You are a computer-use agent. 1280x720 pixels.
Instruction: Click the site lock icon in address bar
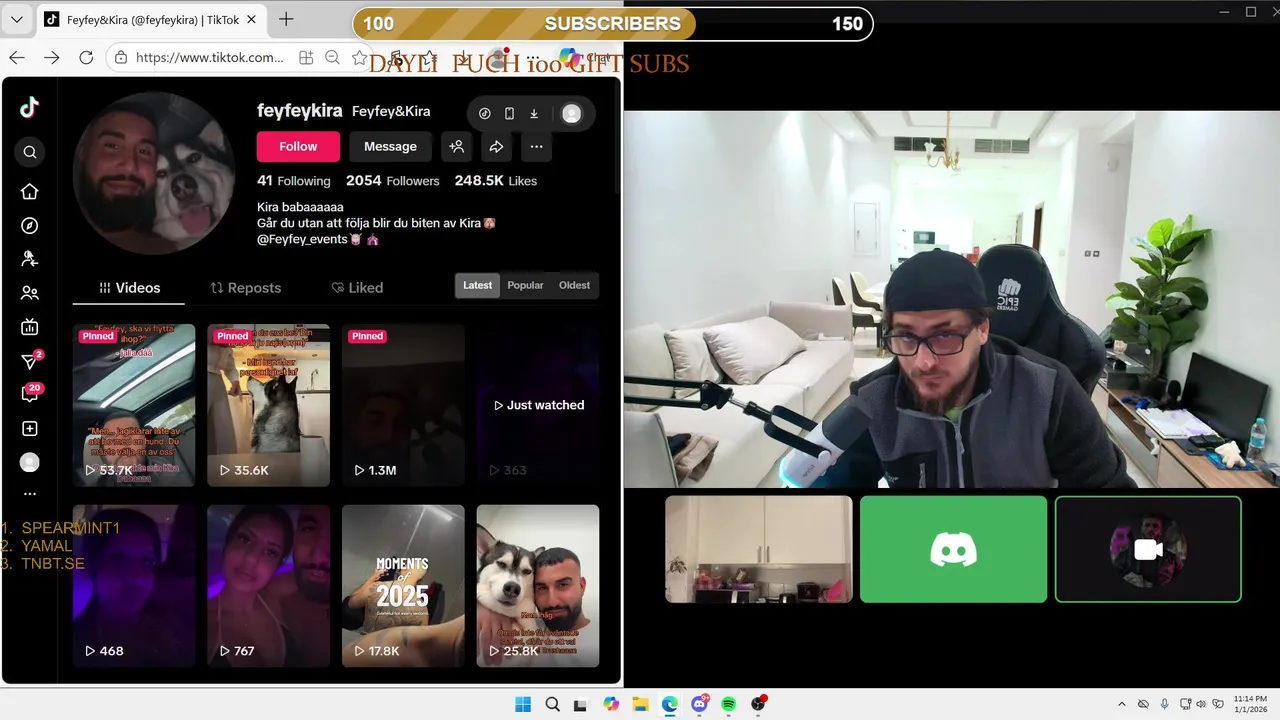pos(120,58)
